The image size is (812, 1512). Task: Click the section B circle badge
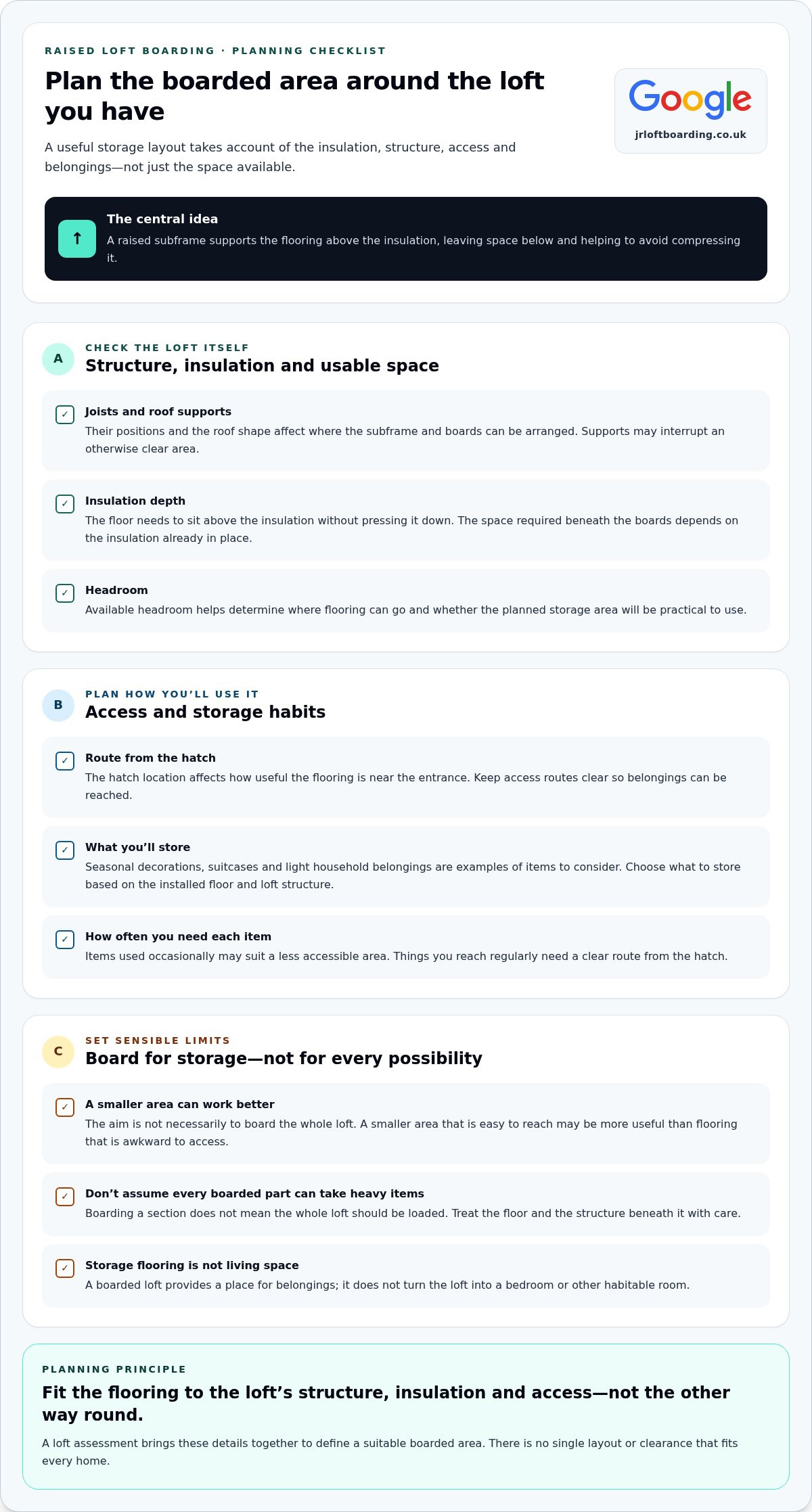[x=58, y=705]
